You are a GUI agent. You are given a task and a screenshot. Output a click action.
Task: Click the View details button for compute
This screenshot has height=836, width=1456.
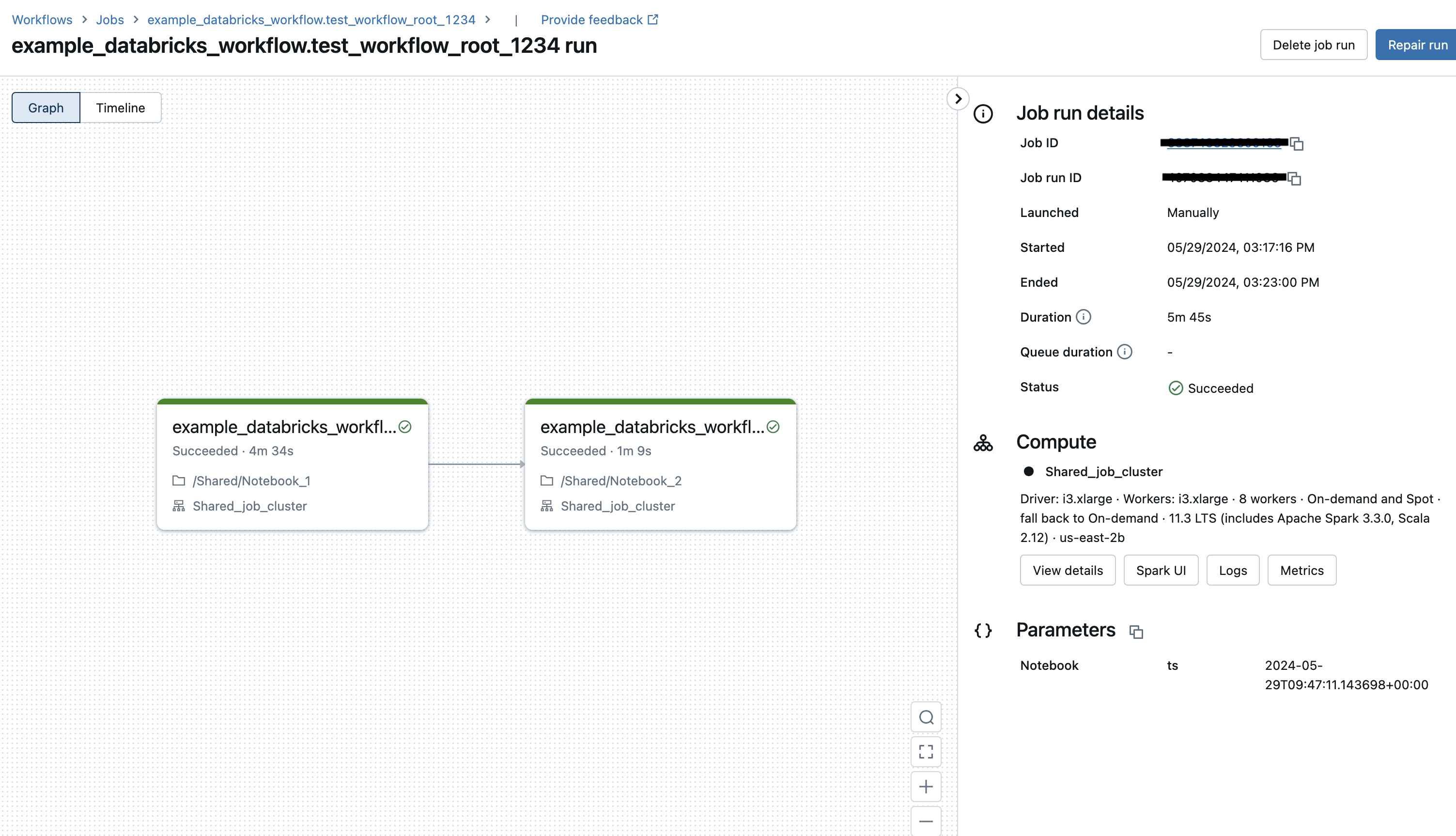pos(1067,569)
